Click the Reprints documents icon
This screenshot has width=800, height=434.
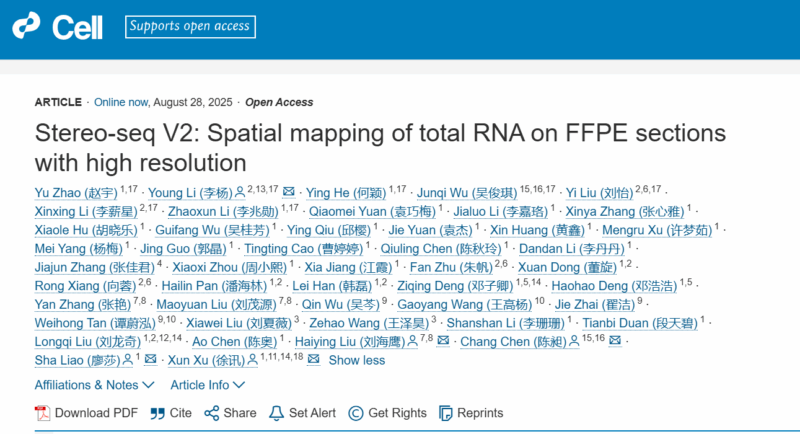[445, 413]
